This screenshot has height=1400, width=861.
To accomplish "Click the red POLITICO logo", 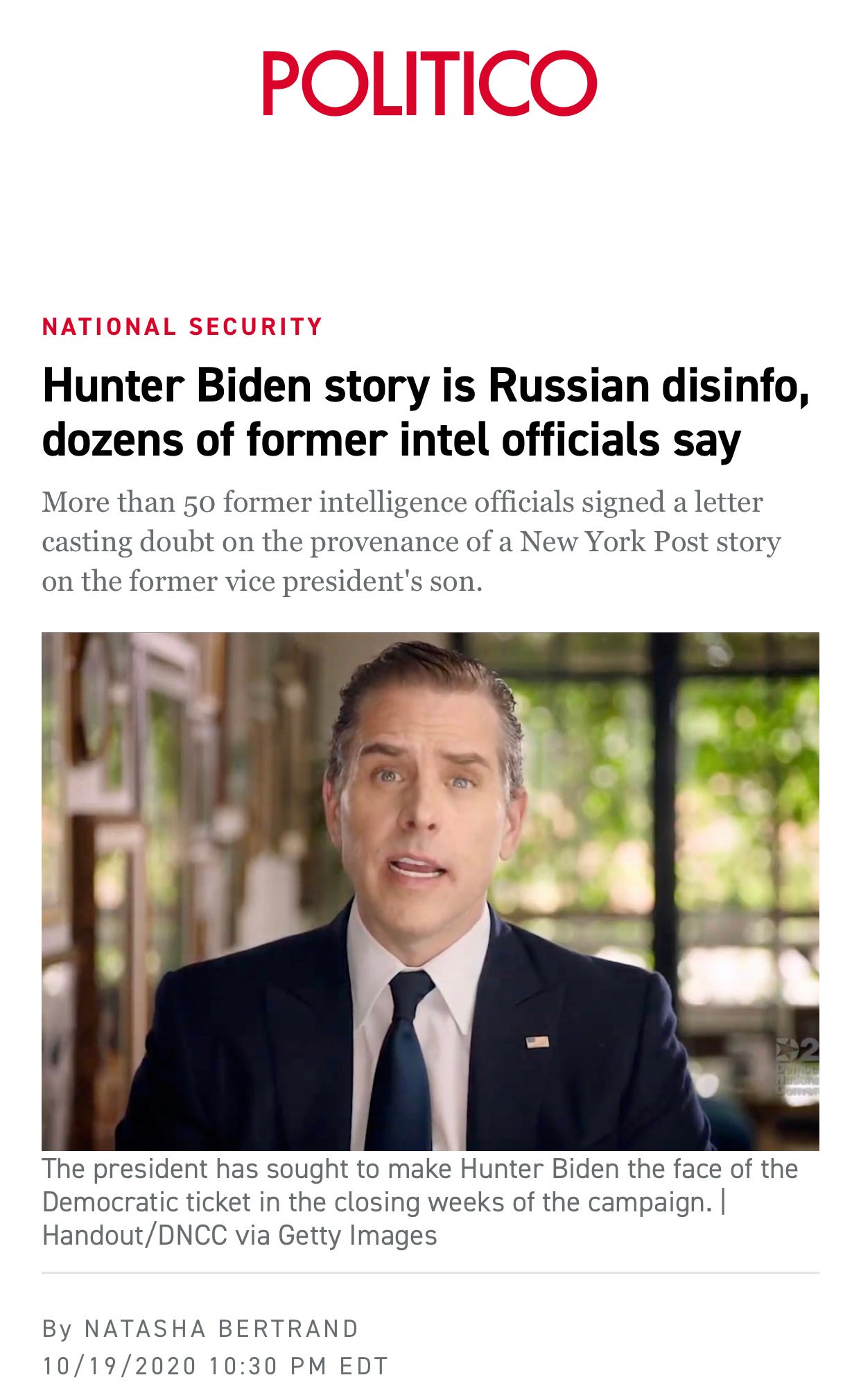I will (430, 83).
